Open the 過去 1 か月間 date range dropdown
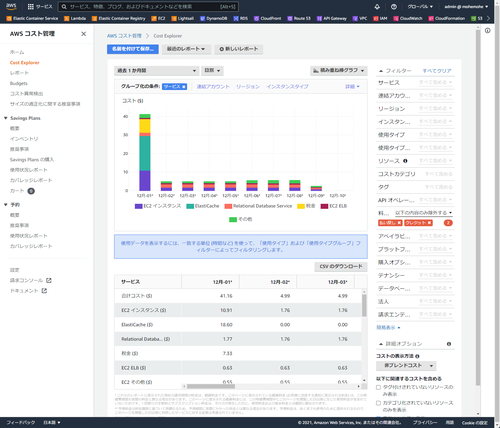 pos(156,71)
